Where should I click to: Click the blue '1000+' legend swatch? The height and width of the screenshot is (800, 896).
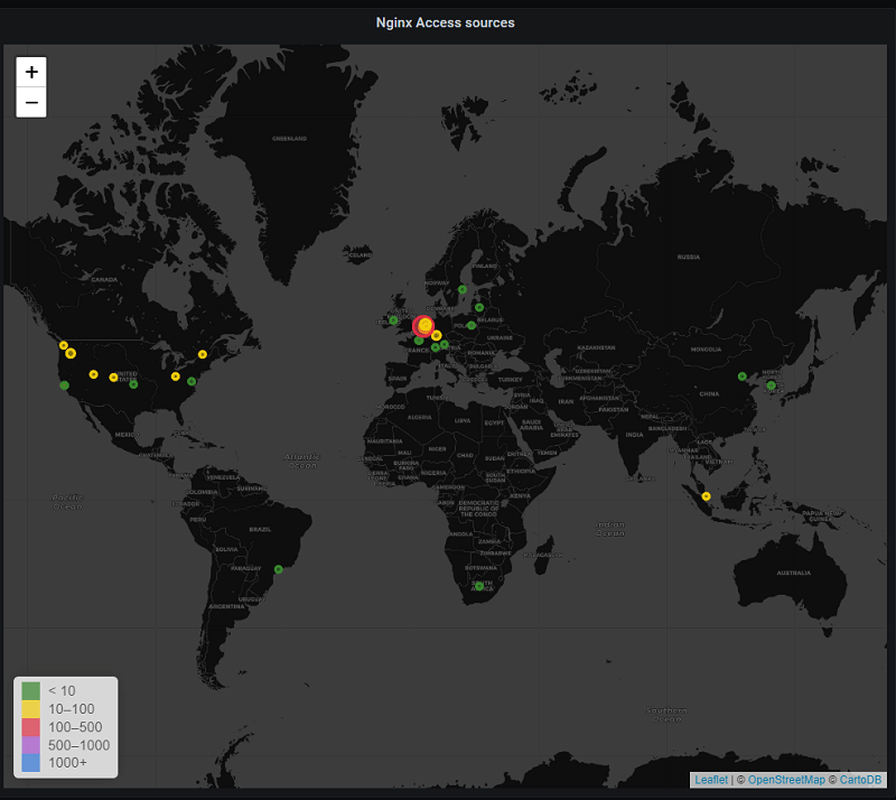31,763
